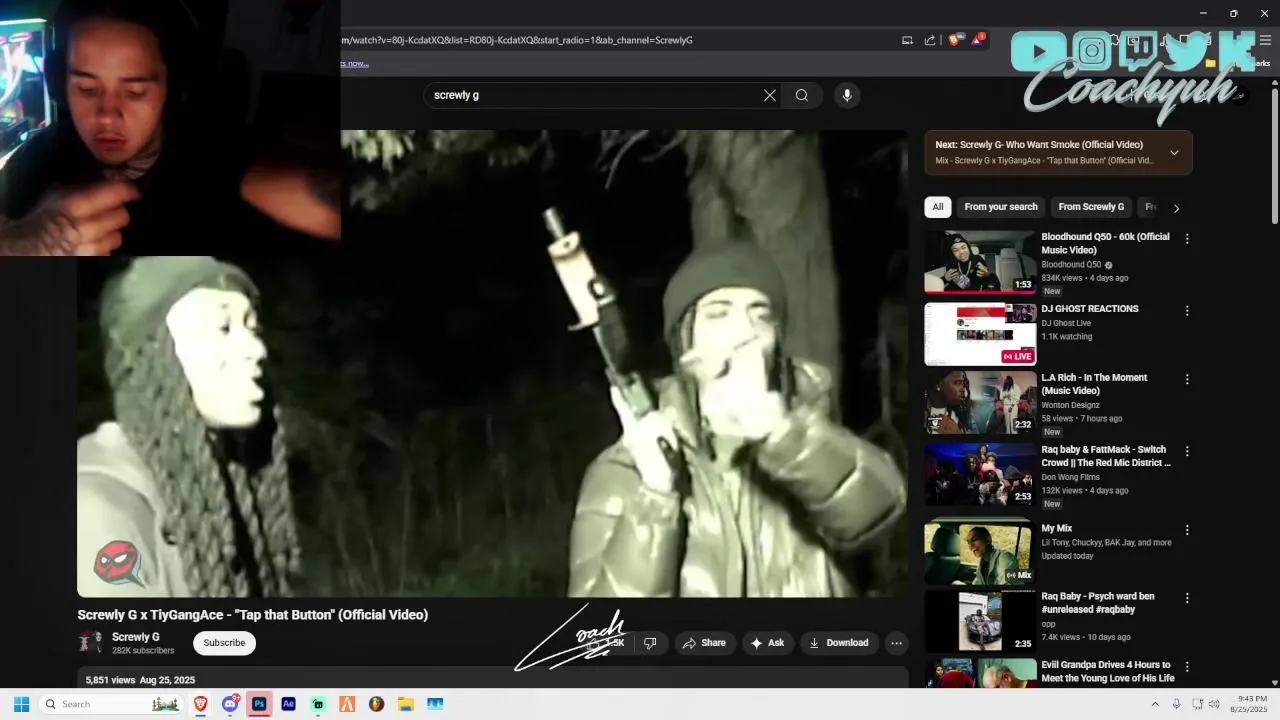Open taskbar clock showing 9:43 PM
This screenshot has width=1280, height=720.
[1248, 704]
